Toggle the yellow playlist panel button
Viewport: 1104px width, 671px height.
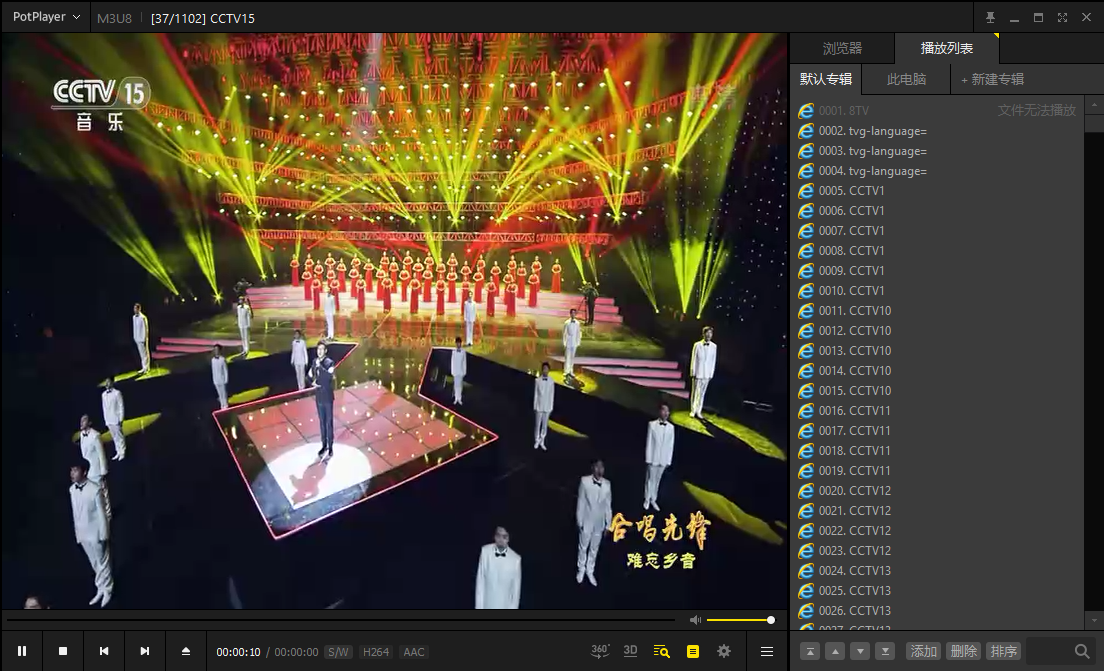(693, 651)
